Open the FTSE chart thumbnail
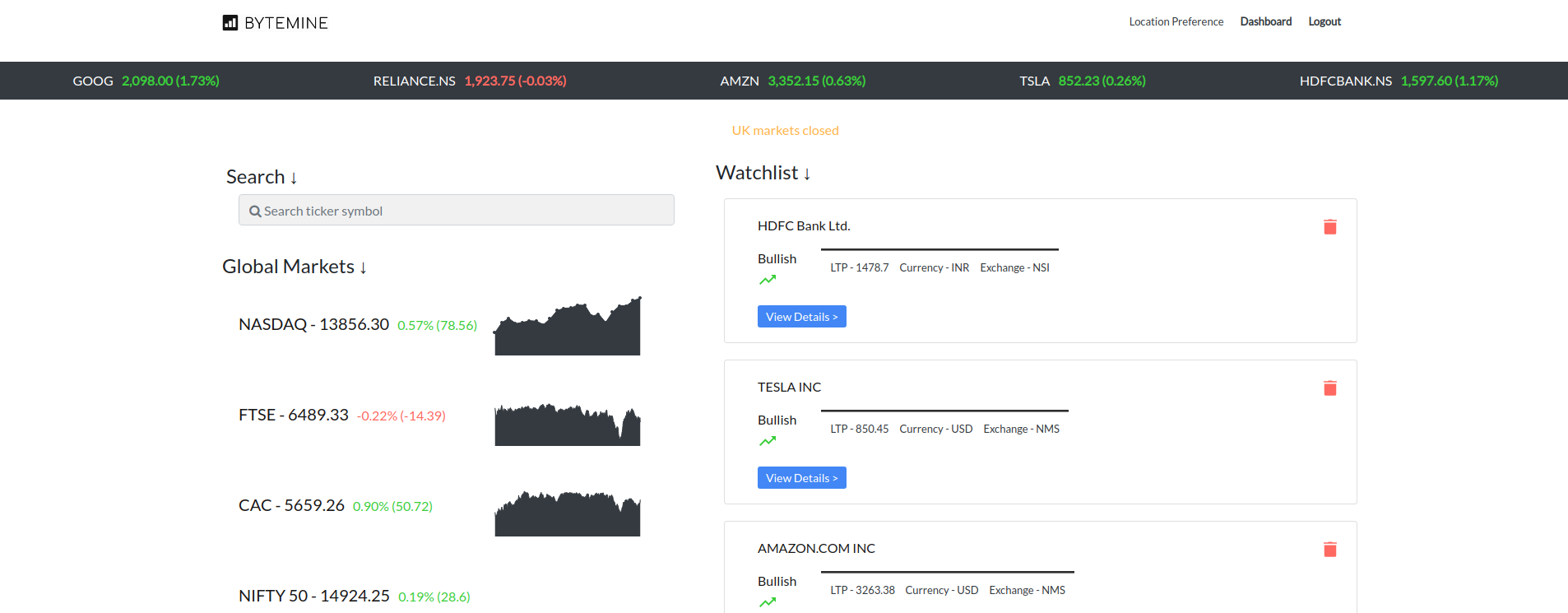This screenshot has height=613, width=1568. click(567, 425)
